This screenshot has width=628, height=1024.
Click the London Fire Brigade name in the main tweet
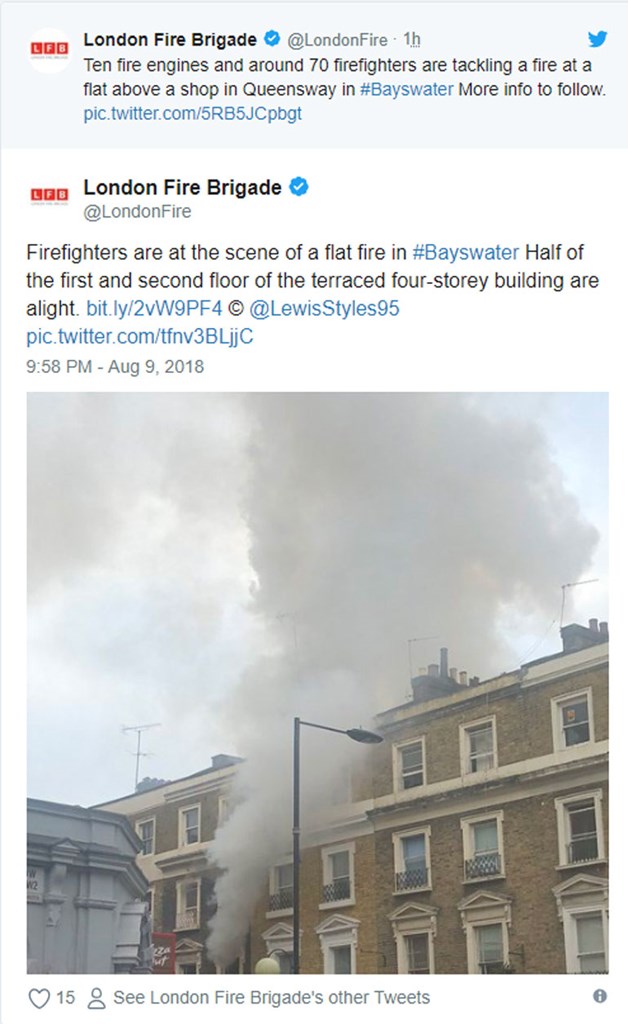tap(182, 187)
